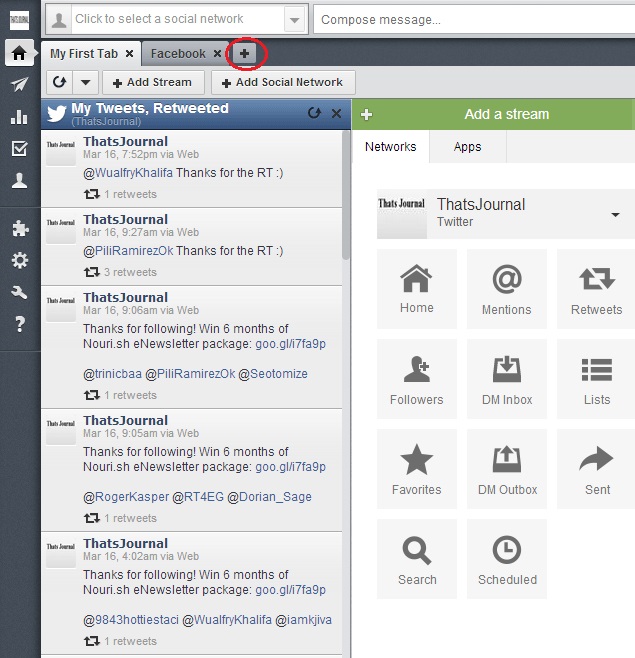Open the refresh options dropdown arrow
The image size is (635, 658).
point(86,82)
